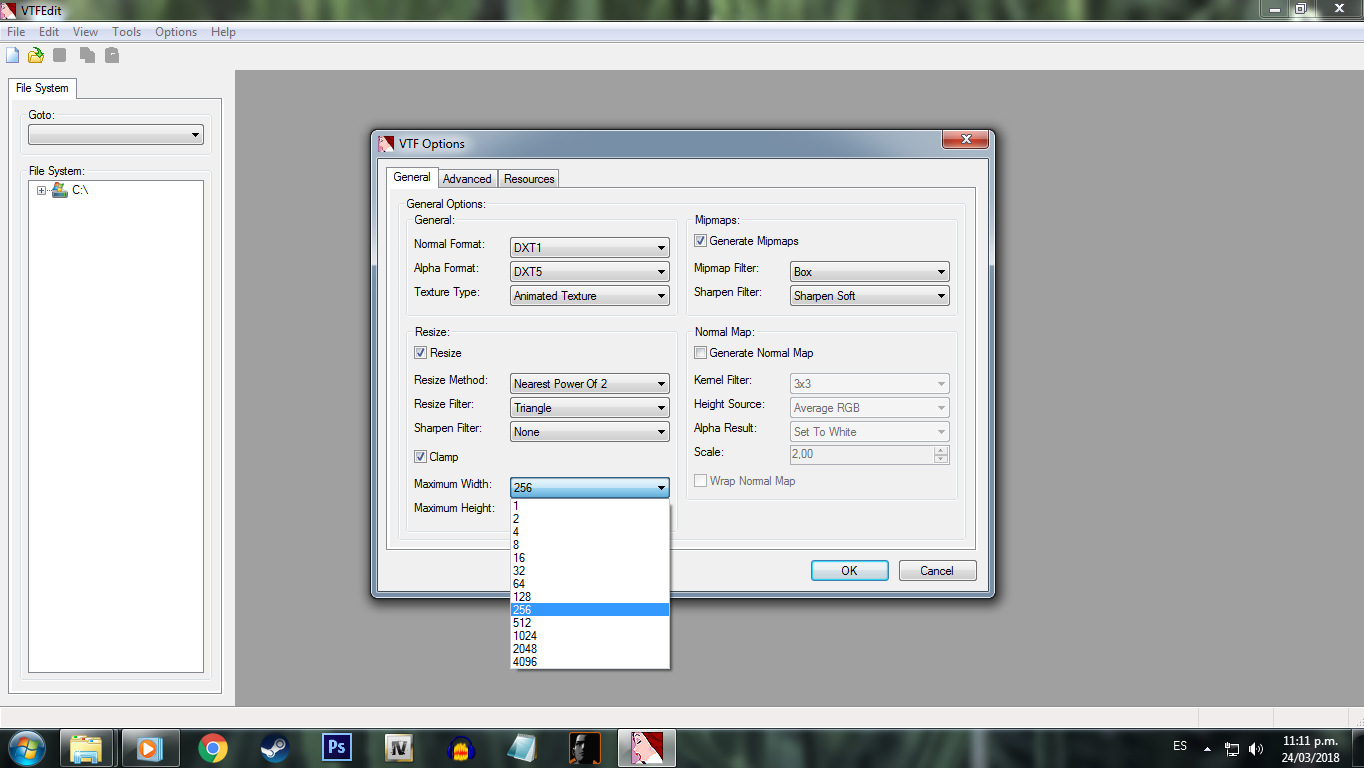The width and height of the screenshot is (1364, 768).
Task: Enable Generate Normal Map
Action: click(701, 353)
